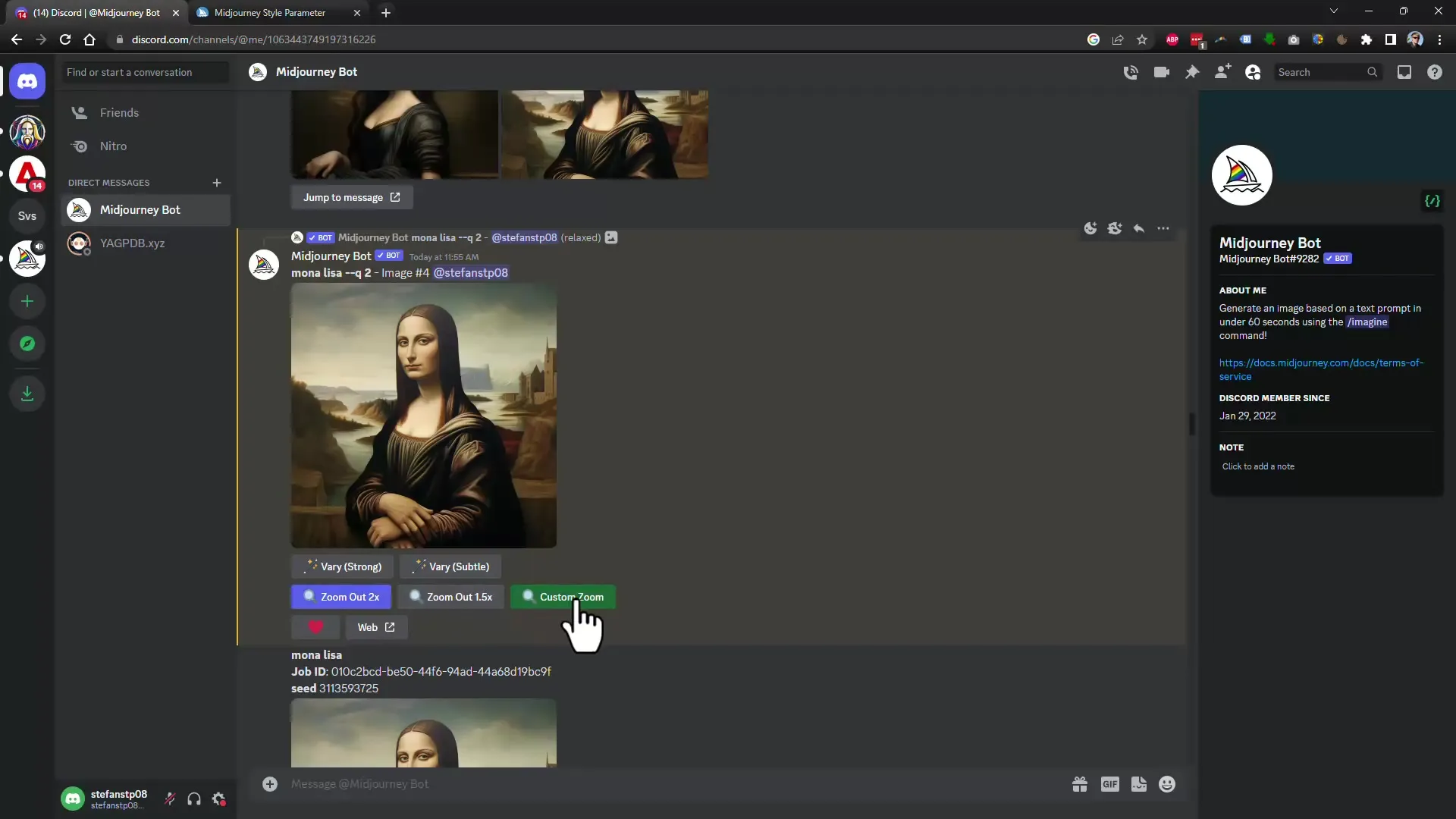Open more message options ellipsis
Screen dimensions: 1456x819
tap(1163, 228)
